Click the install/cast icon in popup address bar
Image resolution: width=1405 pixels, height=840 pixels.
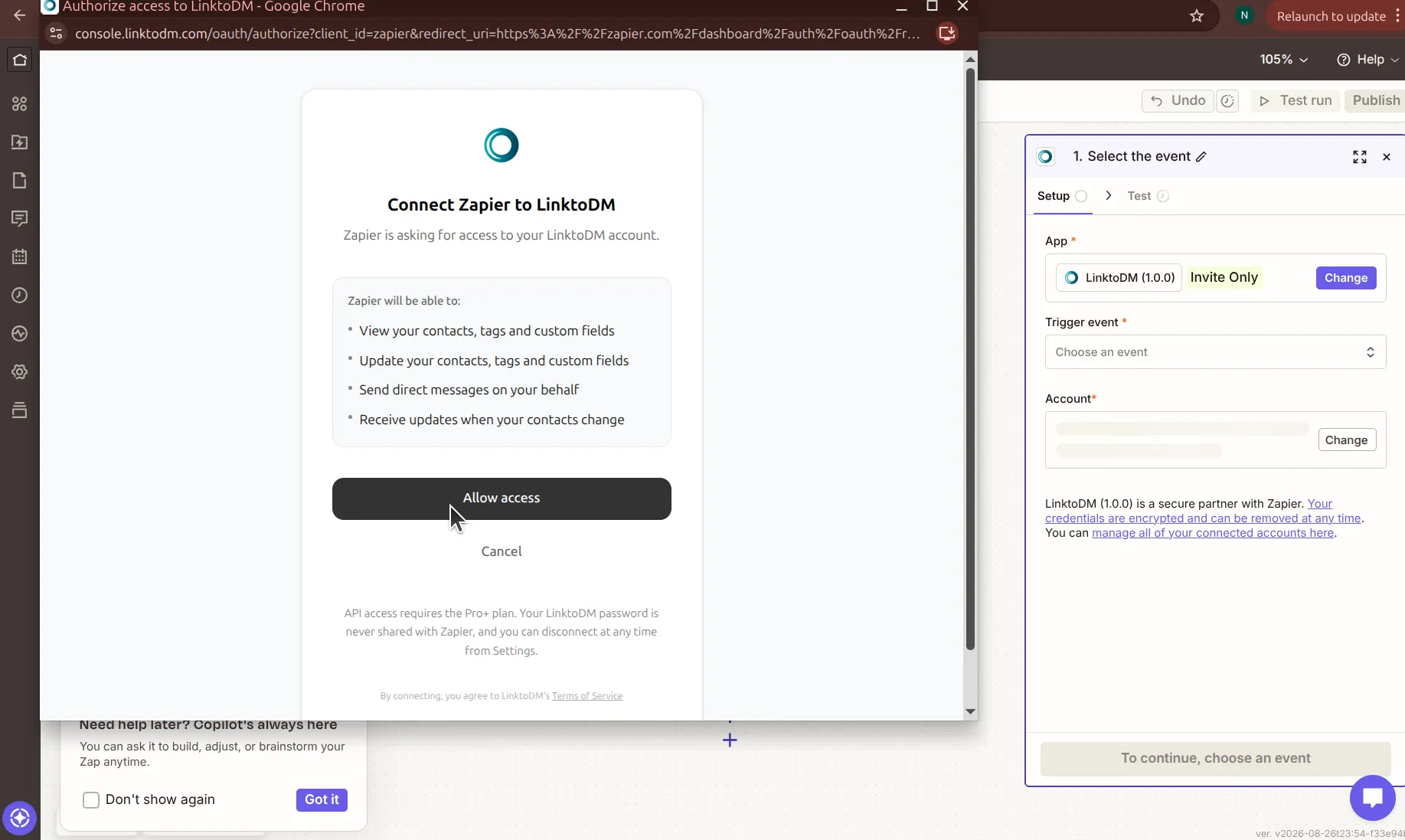point(947,34)
